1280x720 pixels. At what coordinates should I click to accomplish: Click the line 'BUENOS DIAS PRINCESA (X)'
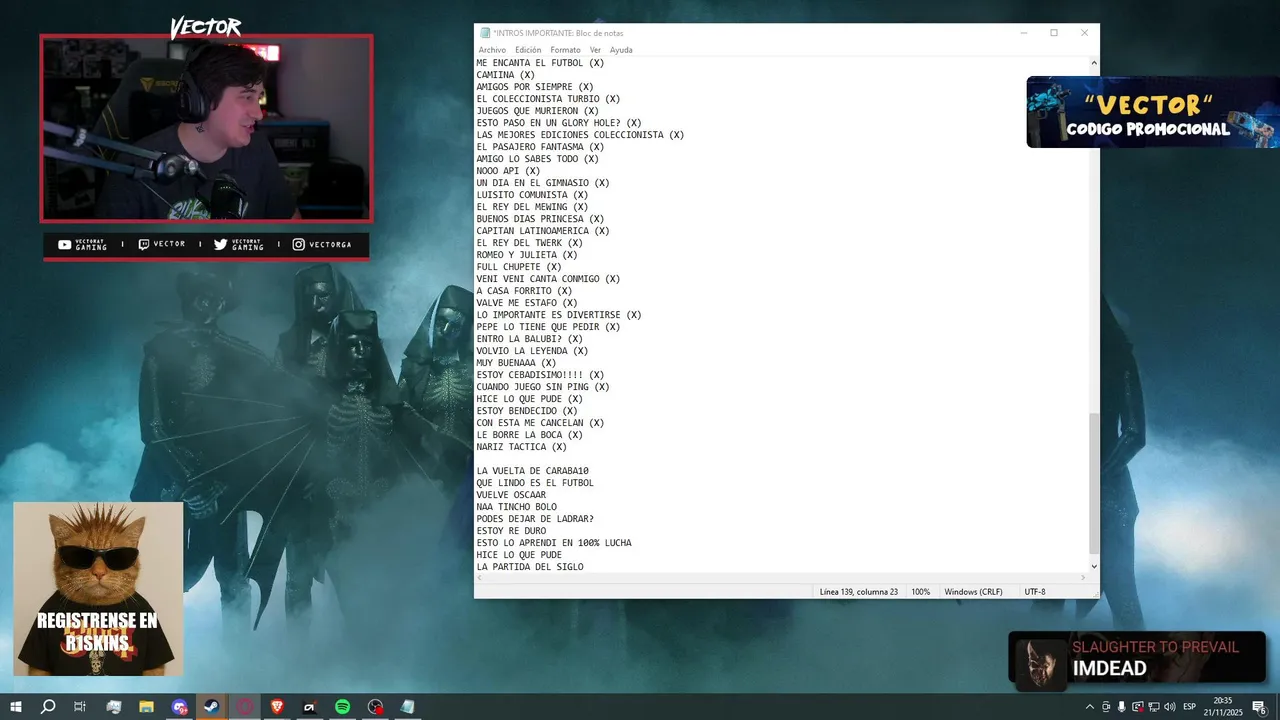540,219
